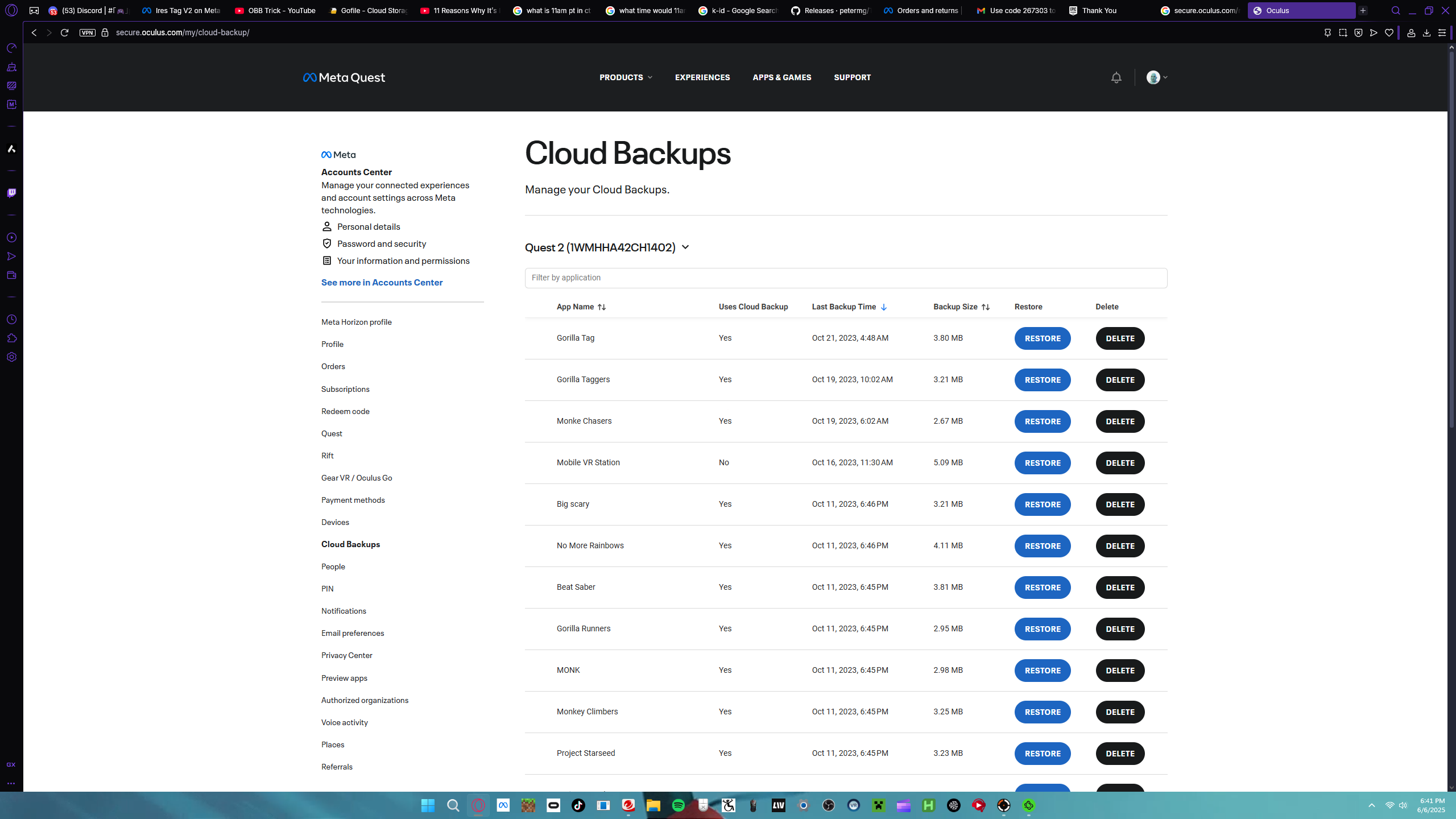The width and height of the screenshot is (1456, 819).
Task: Switch to Gofile Cloud Storage tab
Action: (368, 10)
